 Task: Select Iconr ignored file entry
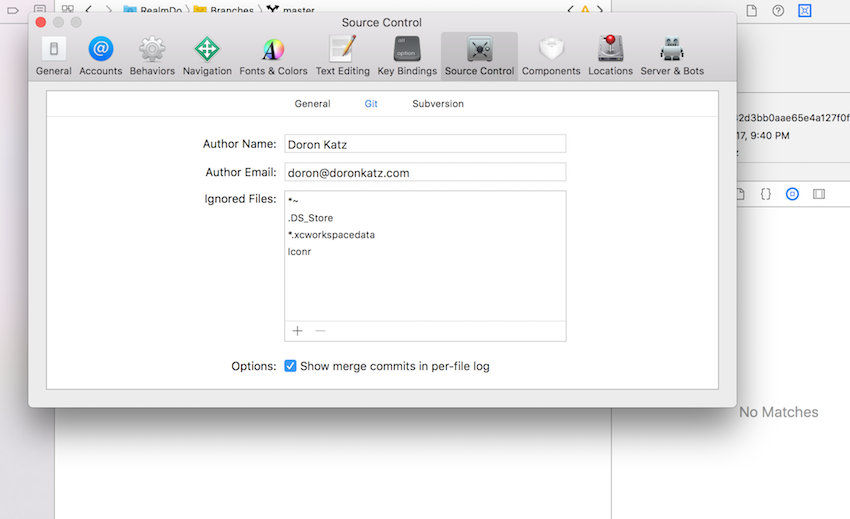pos(425,251)
